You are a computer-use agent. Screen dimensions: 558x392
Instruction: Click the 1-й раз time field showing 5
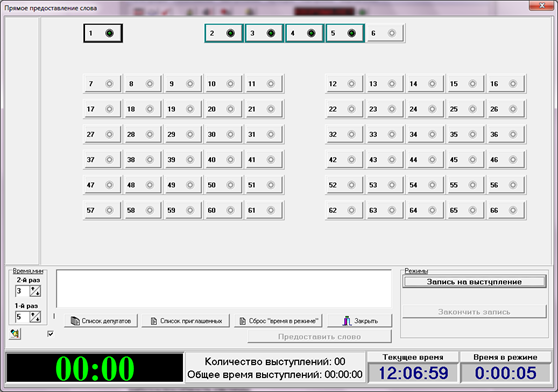click(x=22, y=317)
